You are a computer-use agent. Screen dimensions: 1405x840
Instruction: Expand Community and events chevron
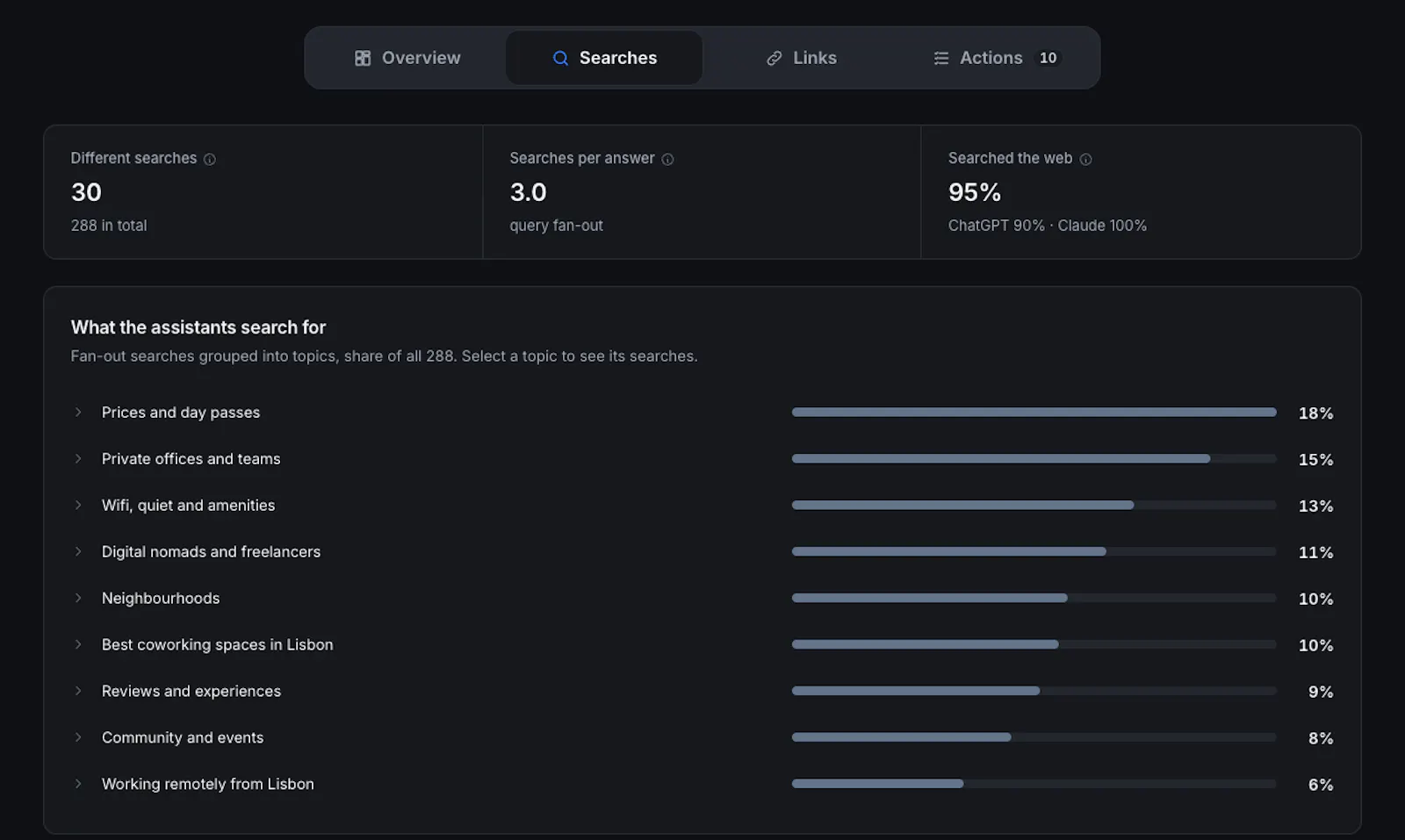coord(78,738)
